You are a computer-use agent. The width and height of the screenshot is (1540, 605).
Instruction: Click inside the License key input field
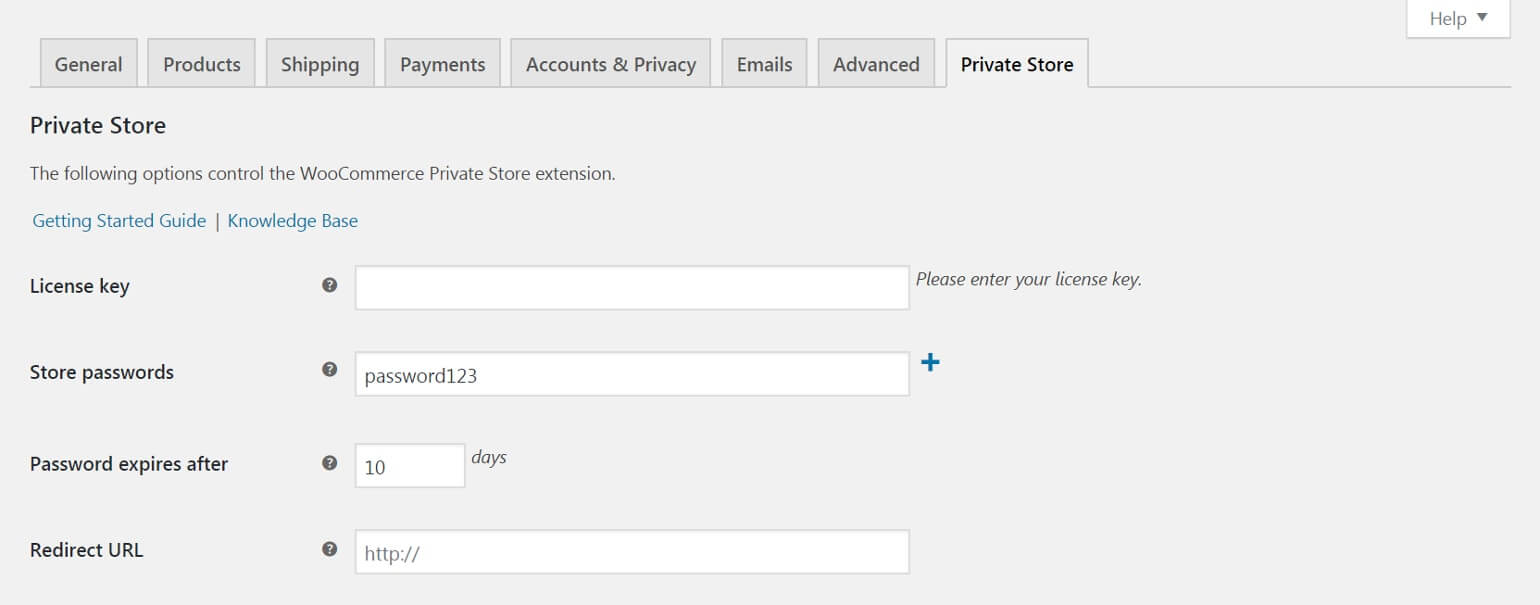click(630, 286)
